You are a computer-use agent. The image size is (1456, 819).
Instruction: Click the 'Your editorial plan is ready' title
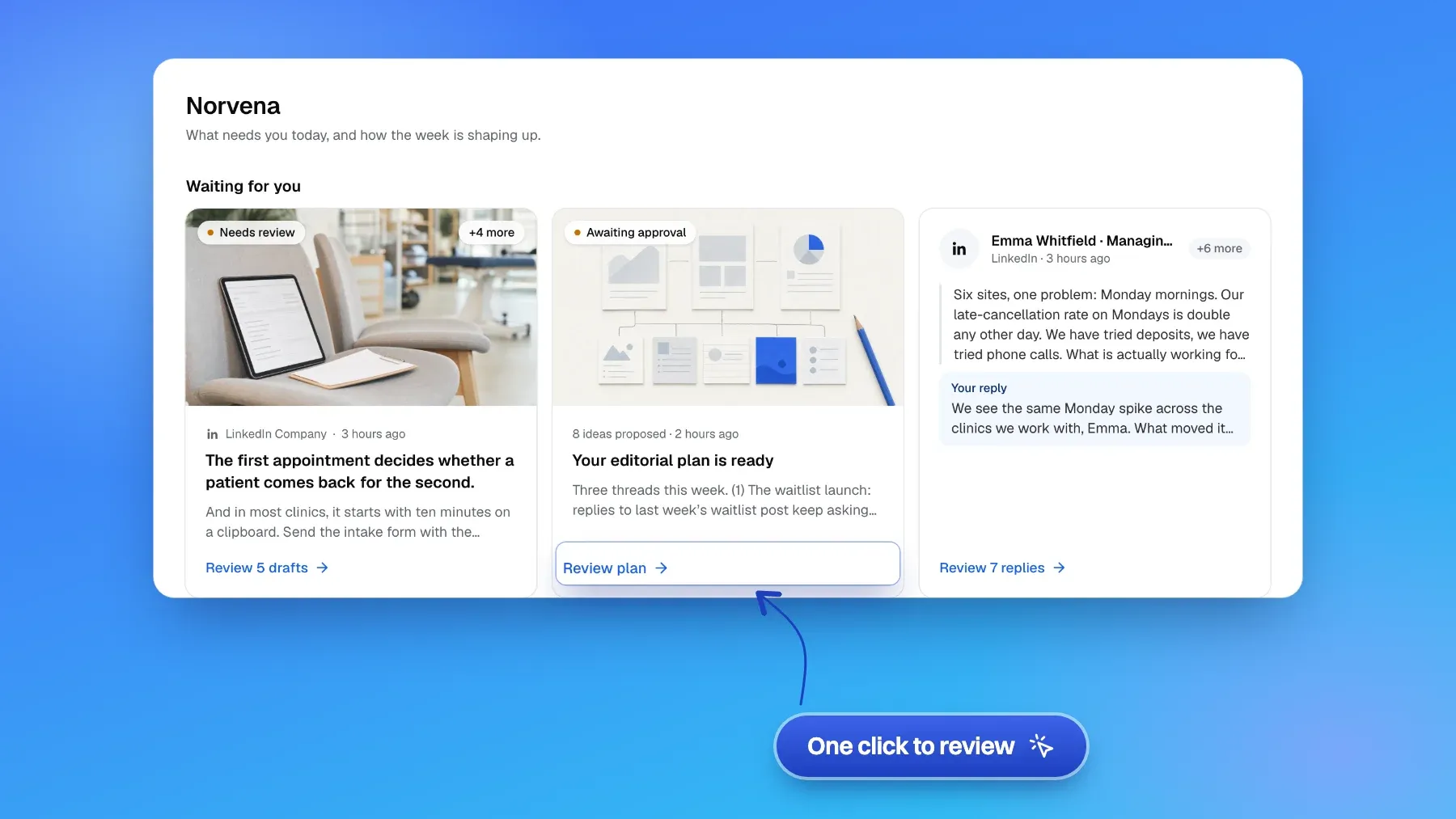point(672,461)
